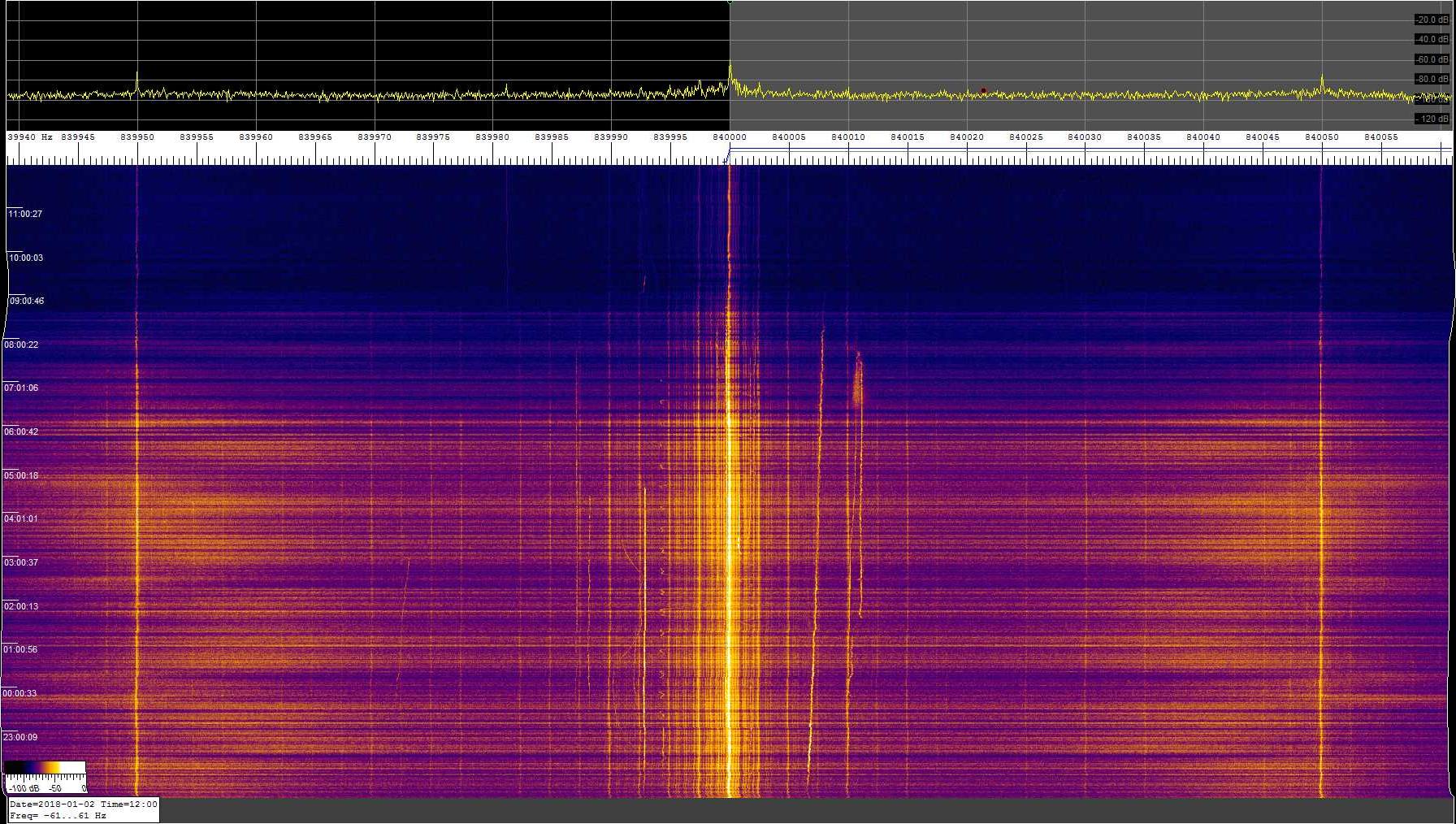Select the 06:00:42 time marker

click(x=21, y=432)
